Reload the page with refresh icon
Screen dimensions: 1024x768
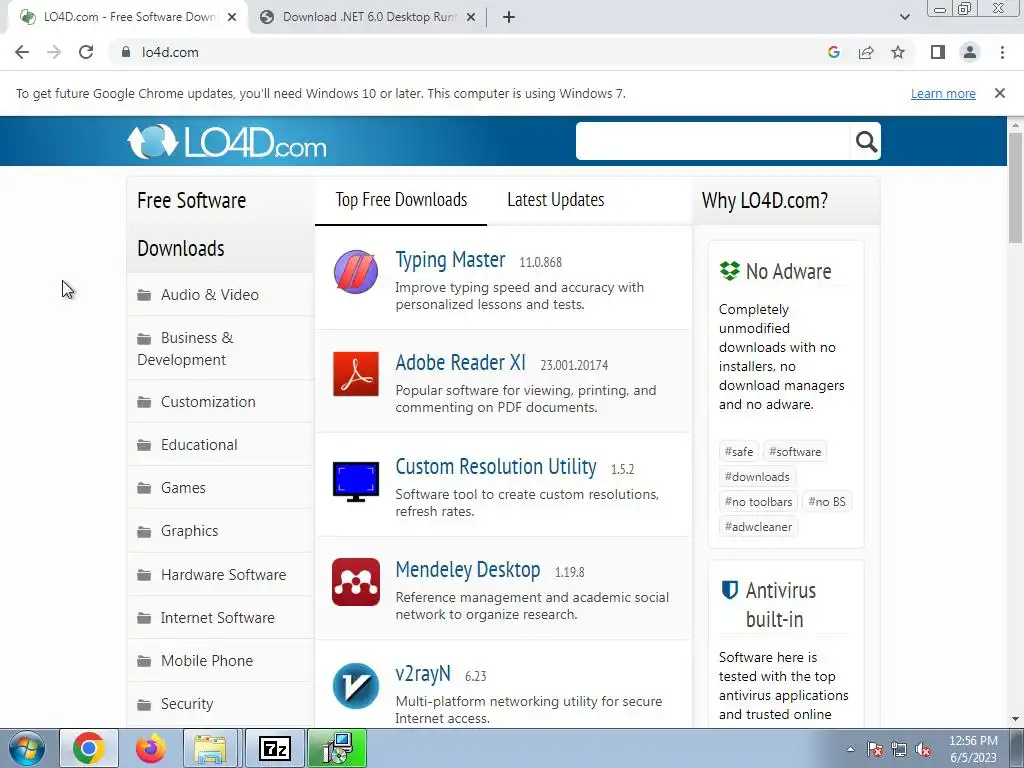86,52
